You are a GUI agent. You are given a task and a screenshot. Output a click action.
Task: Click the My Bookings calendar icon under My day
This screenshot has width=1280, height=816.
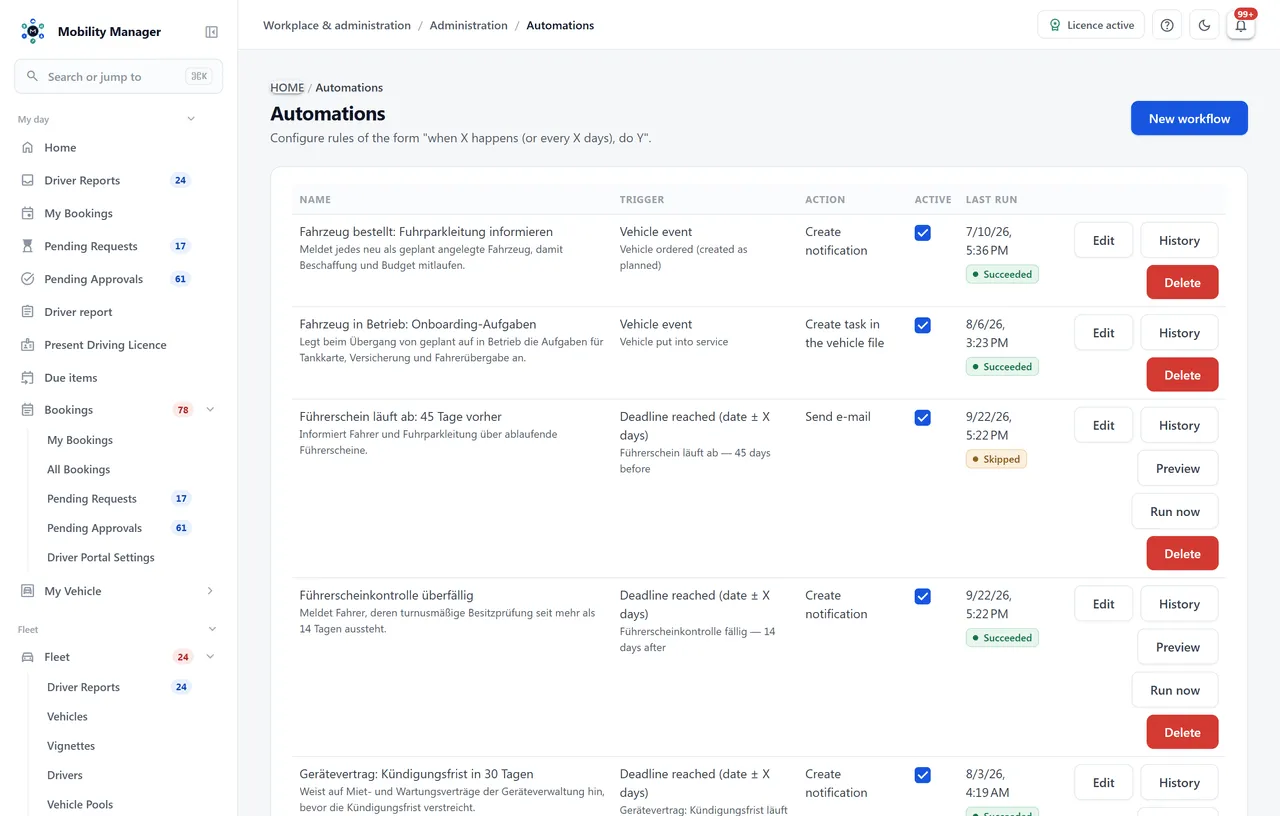pos(28,213)
